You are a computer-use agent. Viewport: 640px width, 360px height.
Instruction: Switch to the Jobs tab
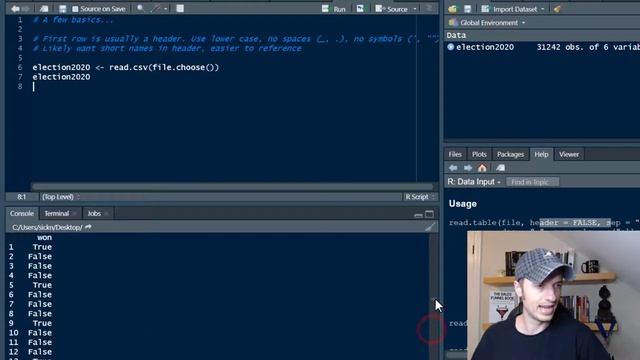(94, 213)
